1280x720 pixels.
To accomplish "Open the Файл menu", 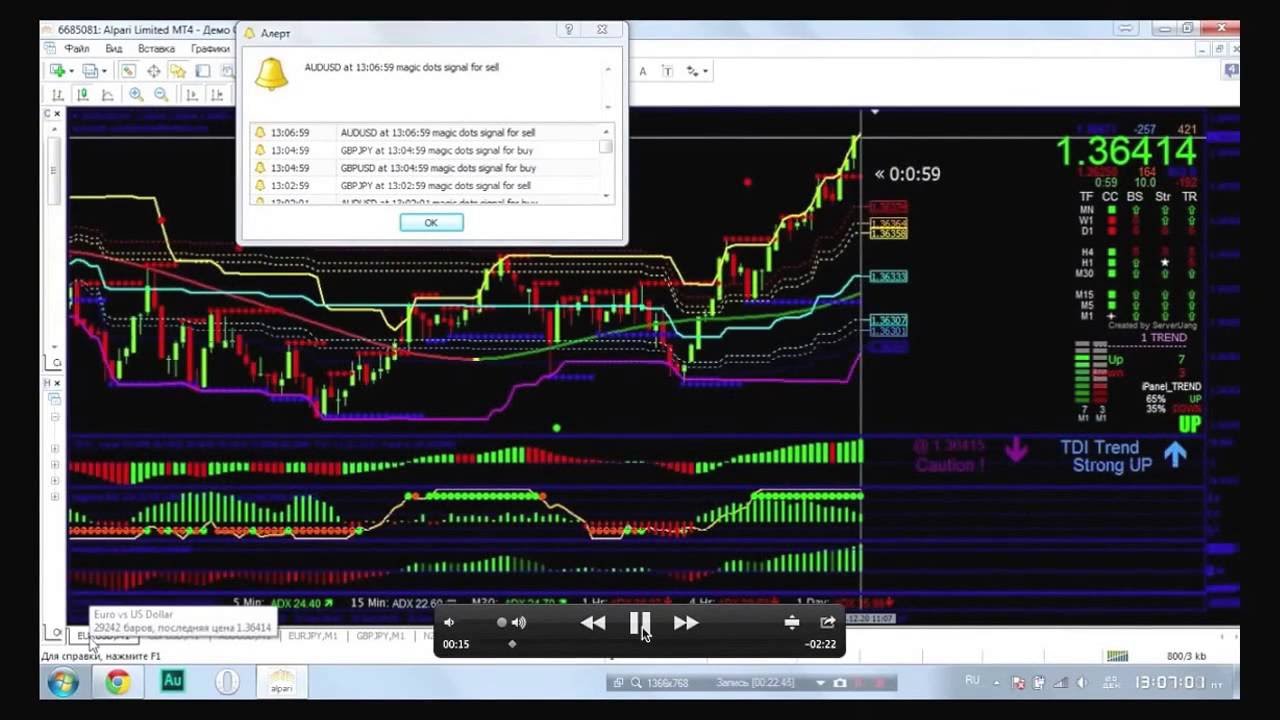I will point(77,48).
